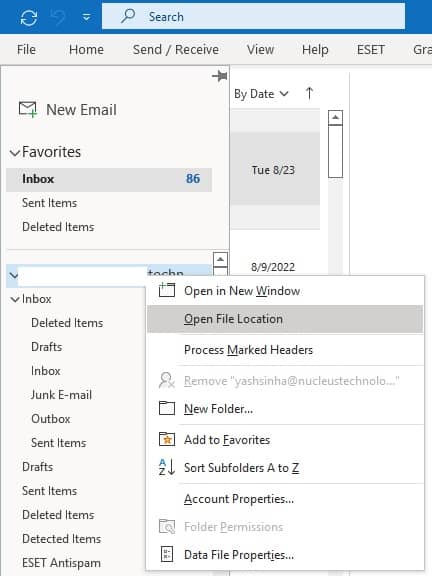
Task: Collapse the mail account chevron
Action: coord(13,275)
